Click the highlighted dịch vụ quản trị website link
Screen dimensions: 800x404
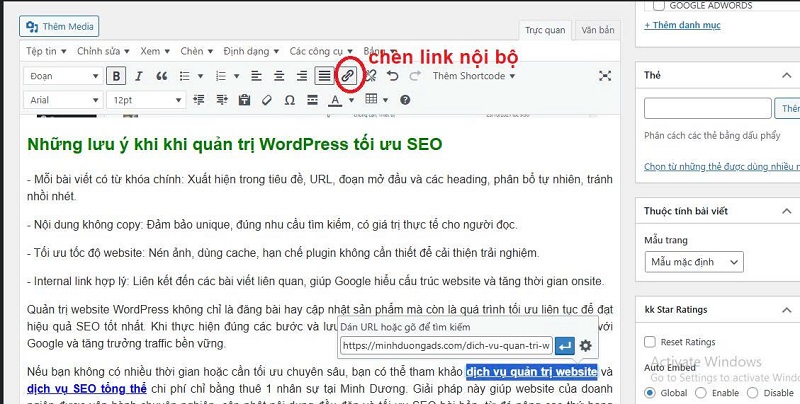tap(531, 371)
